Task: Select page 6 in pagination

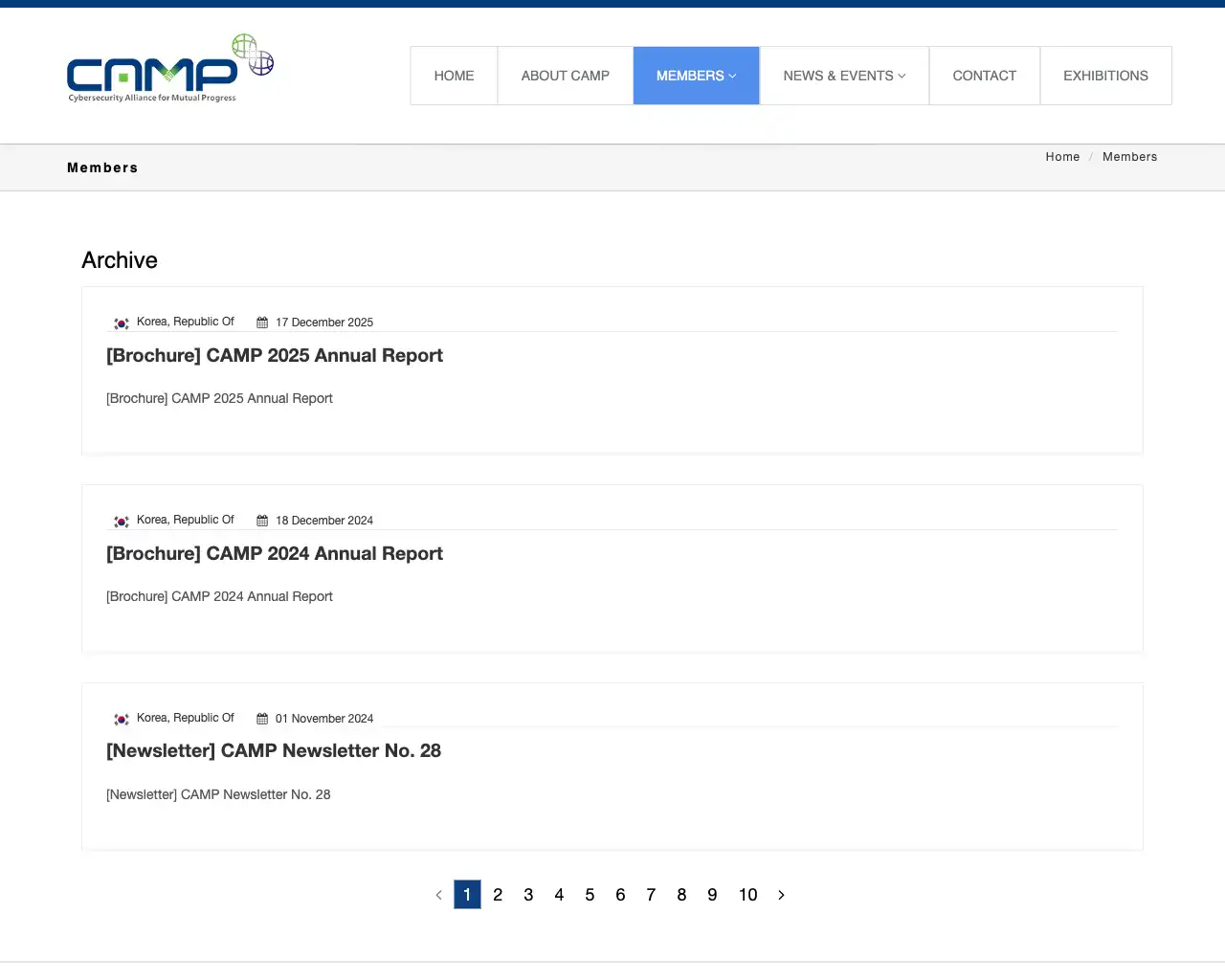Action: [x=620, y=895]
